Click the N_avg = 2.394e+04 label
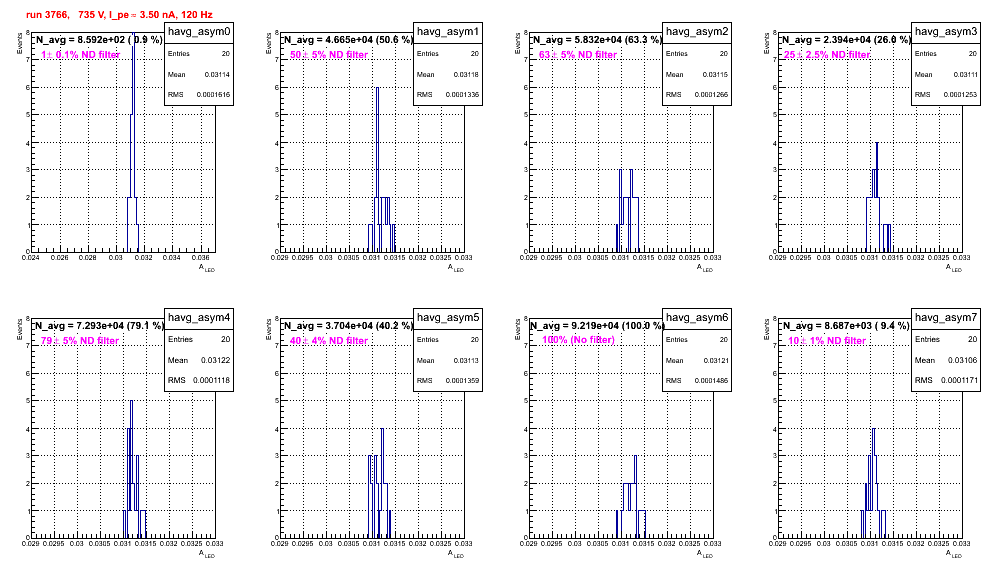Screen dimensions: 996x572 845,40
